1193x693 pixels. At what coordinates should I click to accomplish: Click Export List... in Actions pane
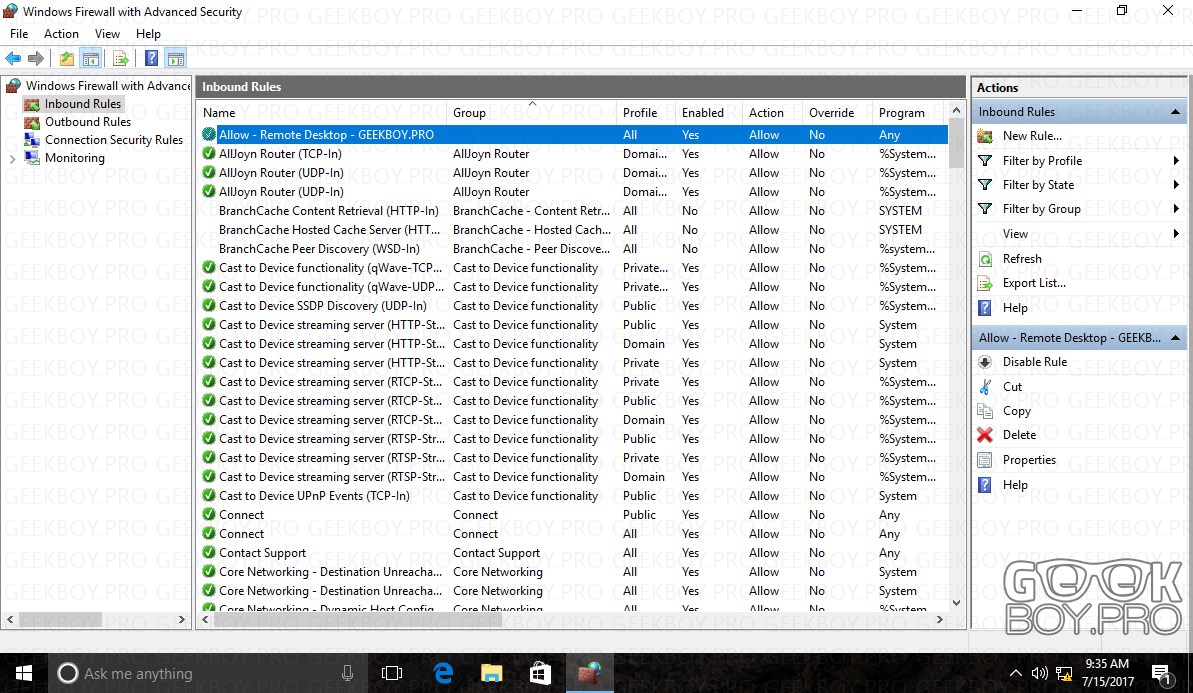[1034, 283]
